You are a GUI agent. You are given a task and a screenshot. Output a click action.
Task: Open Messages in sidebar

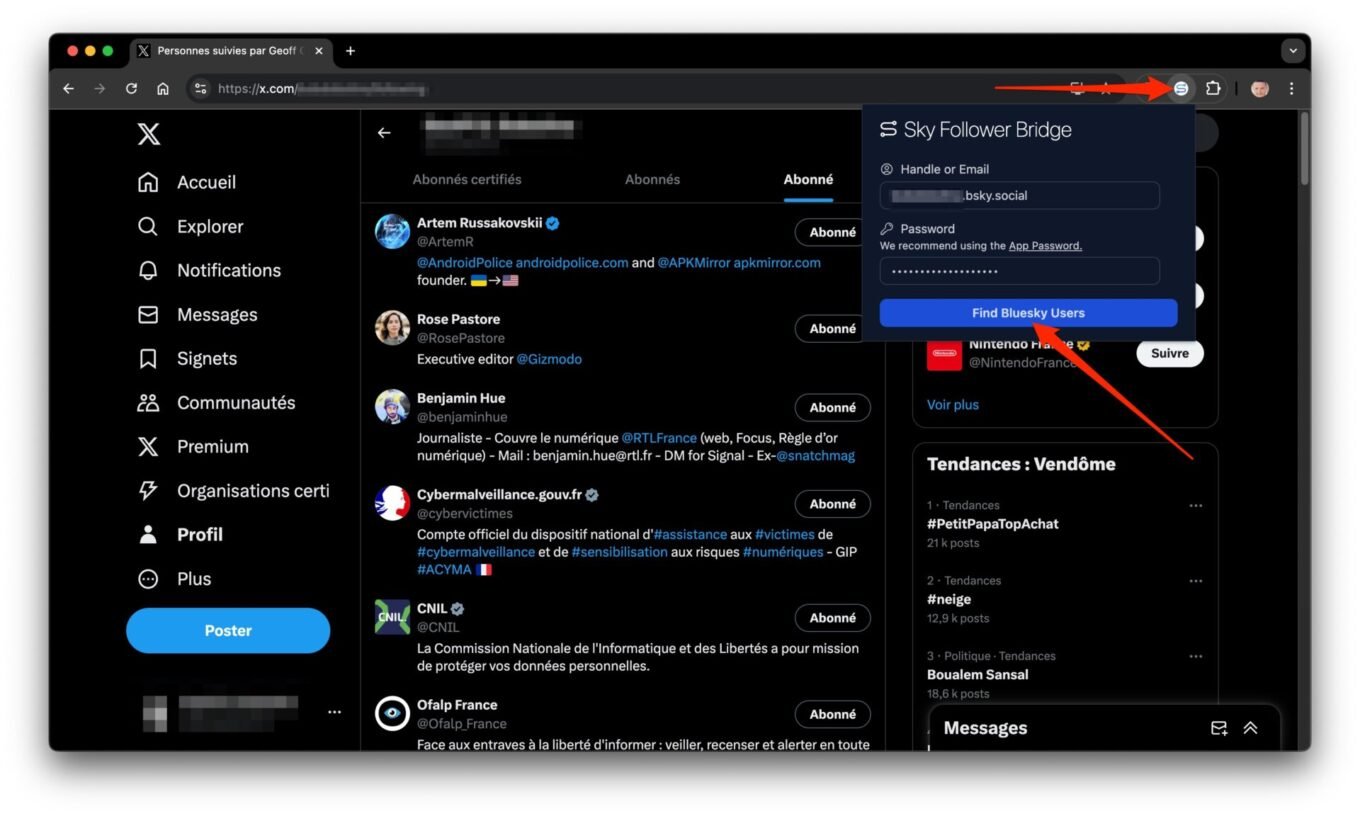[198, 314]
